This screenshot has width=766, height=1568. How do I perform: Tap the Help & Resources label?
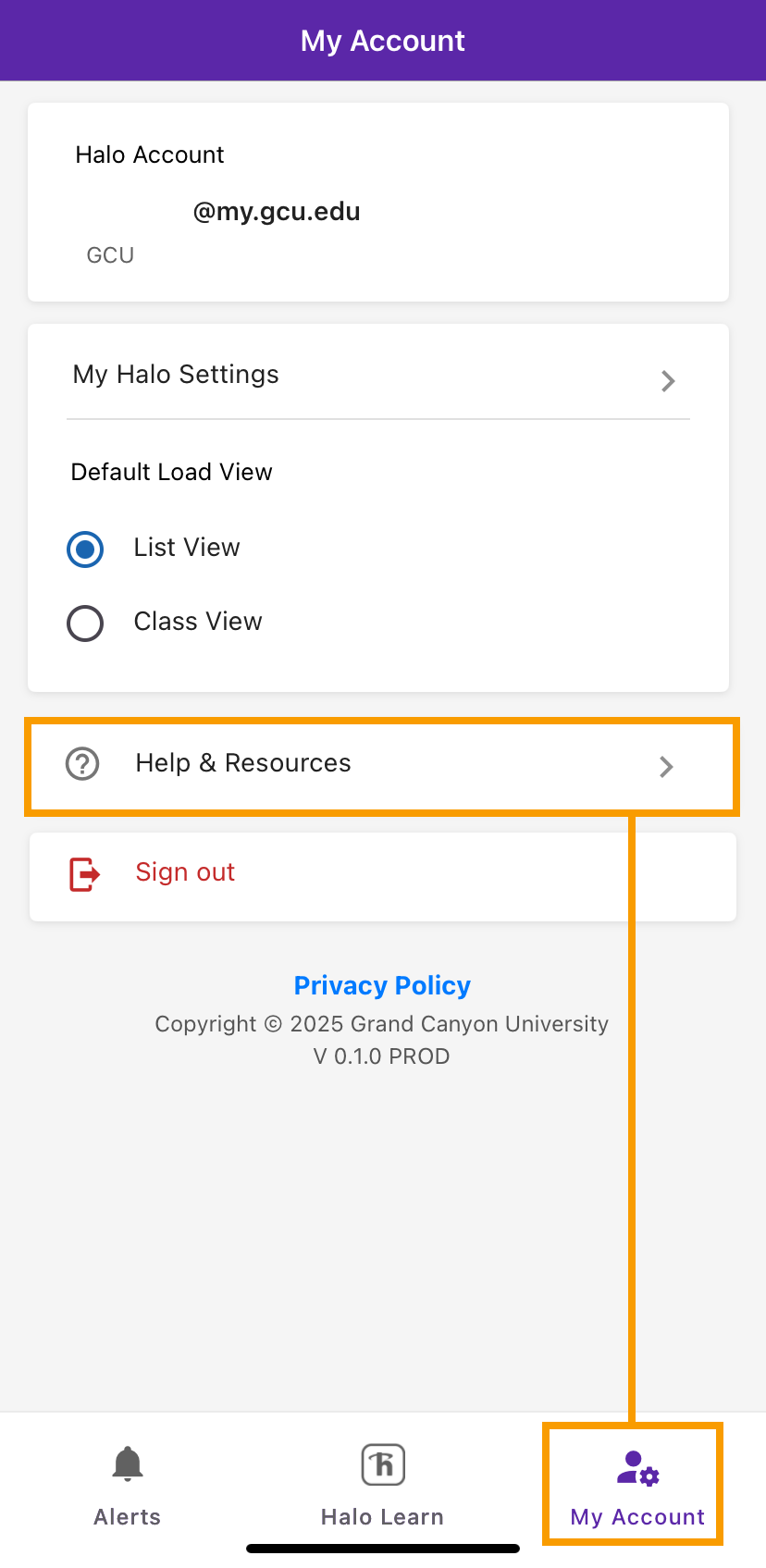tap(243, 763)
